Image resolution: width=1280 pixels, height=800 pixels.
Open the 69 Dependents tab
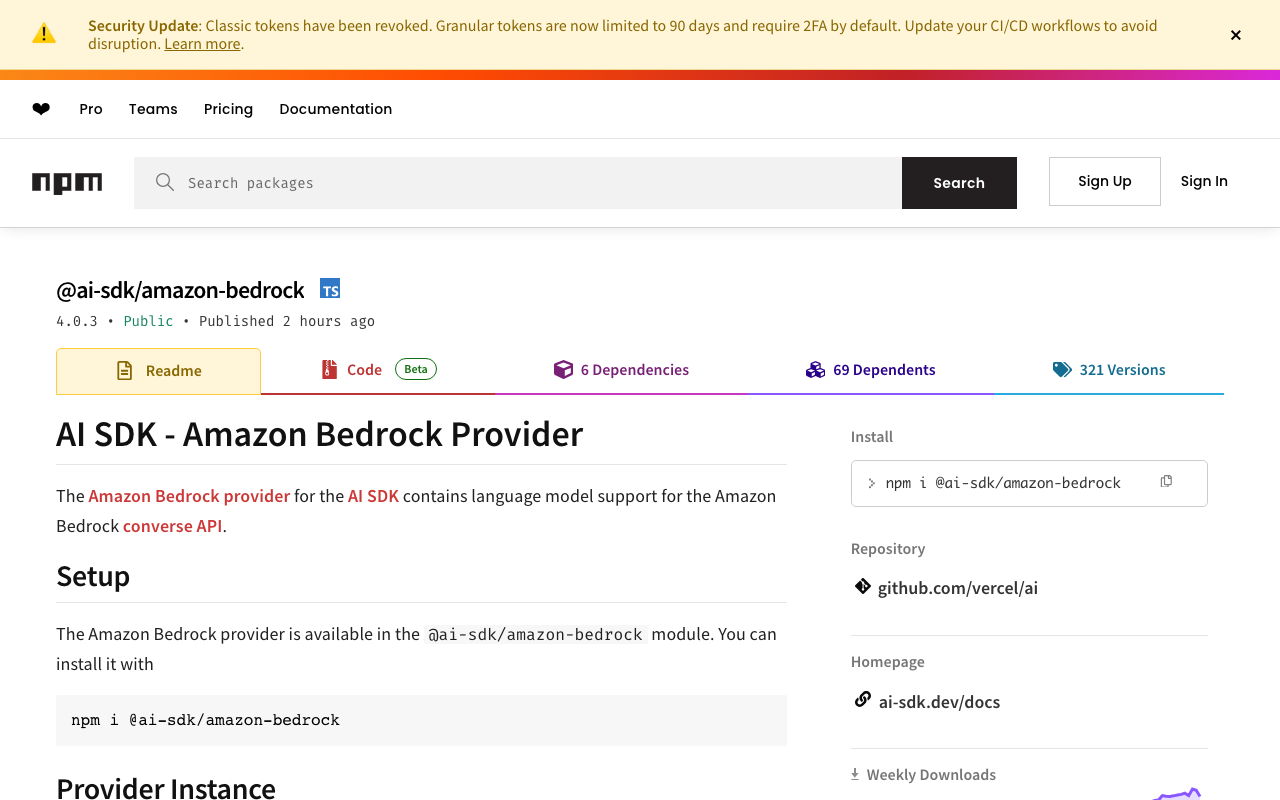coord(871,370)
